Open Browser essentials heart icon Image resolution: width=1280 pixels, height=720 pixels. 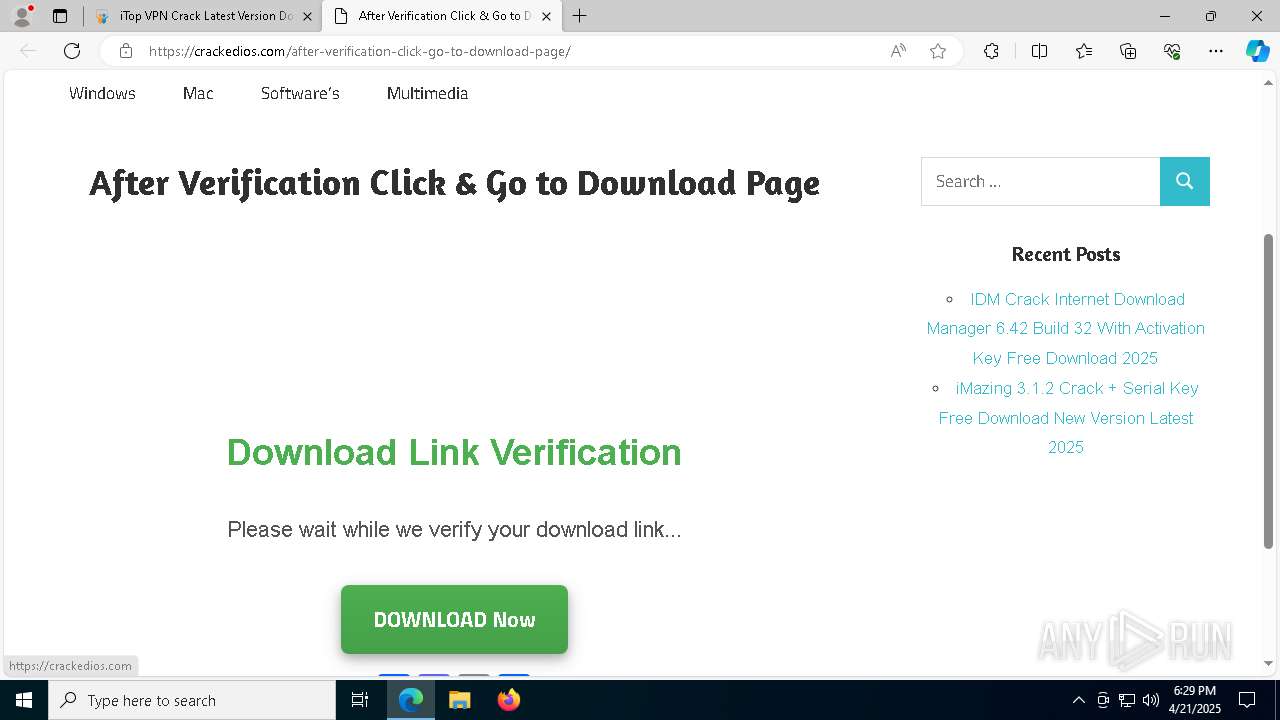[x=1172, y=51]
